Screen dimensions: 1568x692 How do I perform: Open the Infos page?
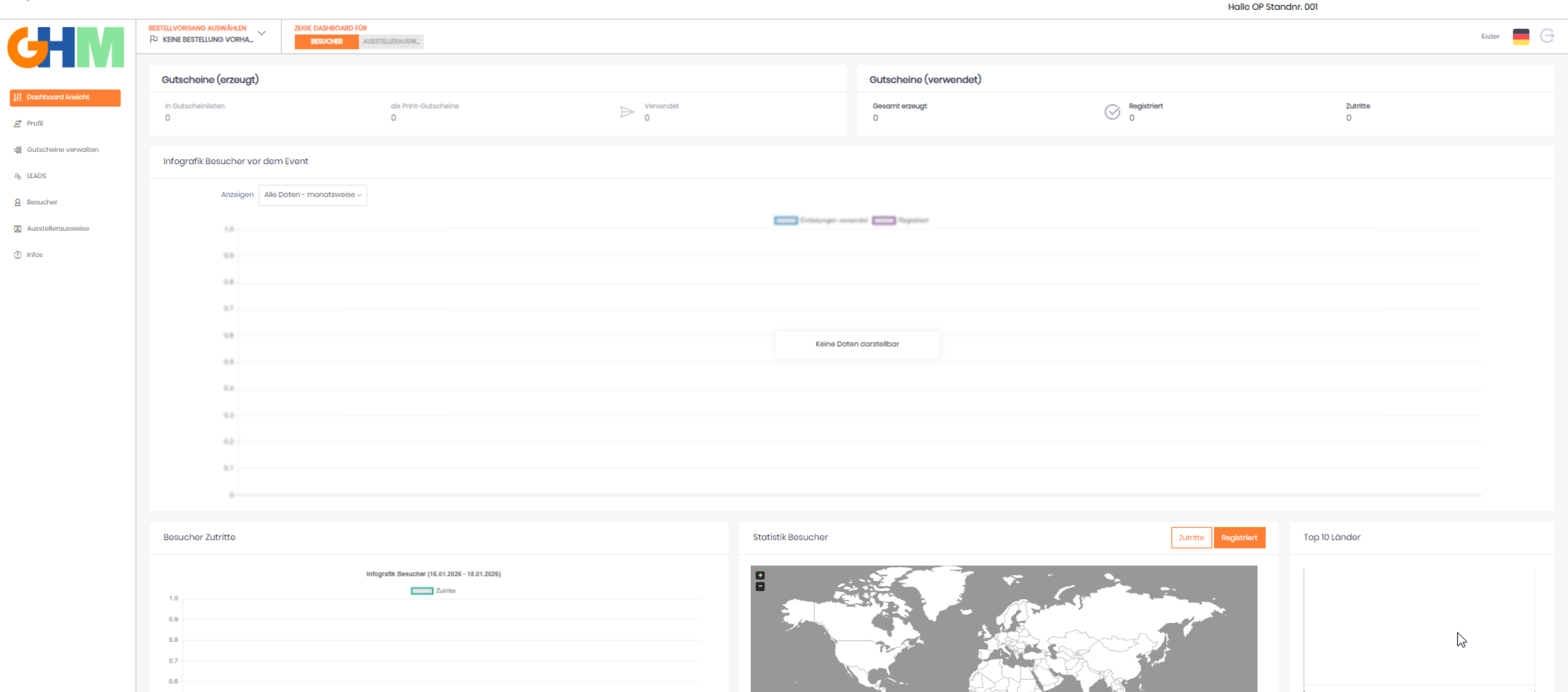pyautogui.click(x=34, y=255)
